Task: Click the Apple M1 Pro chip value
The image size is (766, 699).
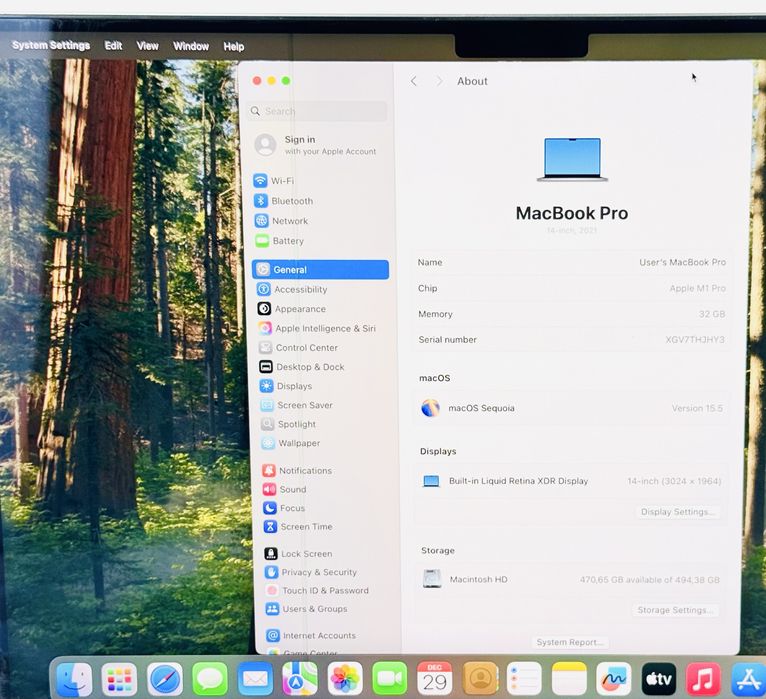Action: tap(698, 288)
